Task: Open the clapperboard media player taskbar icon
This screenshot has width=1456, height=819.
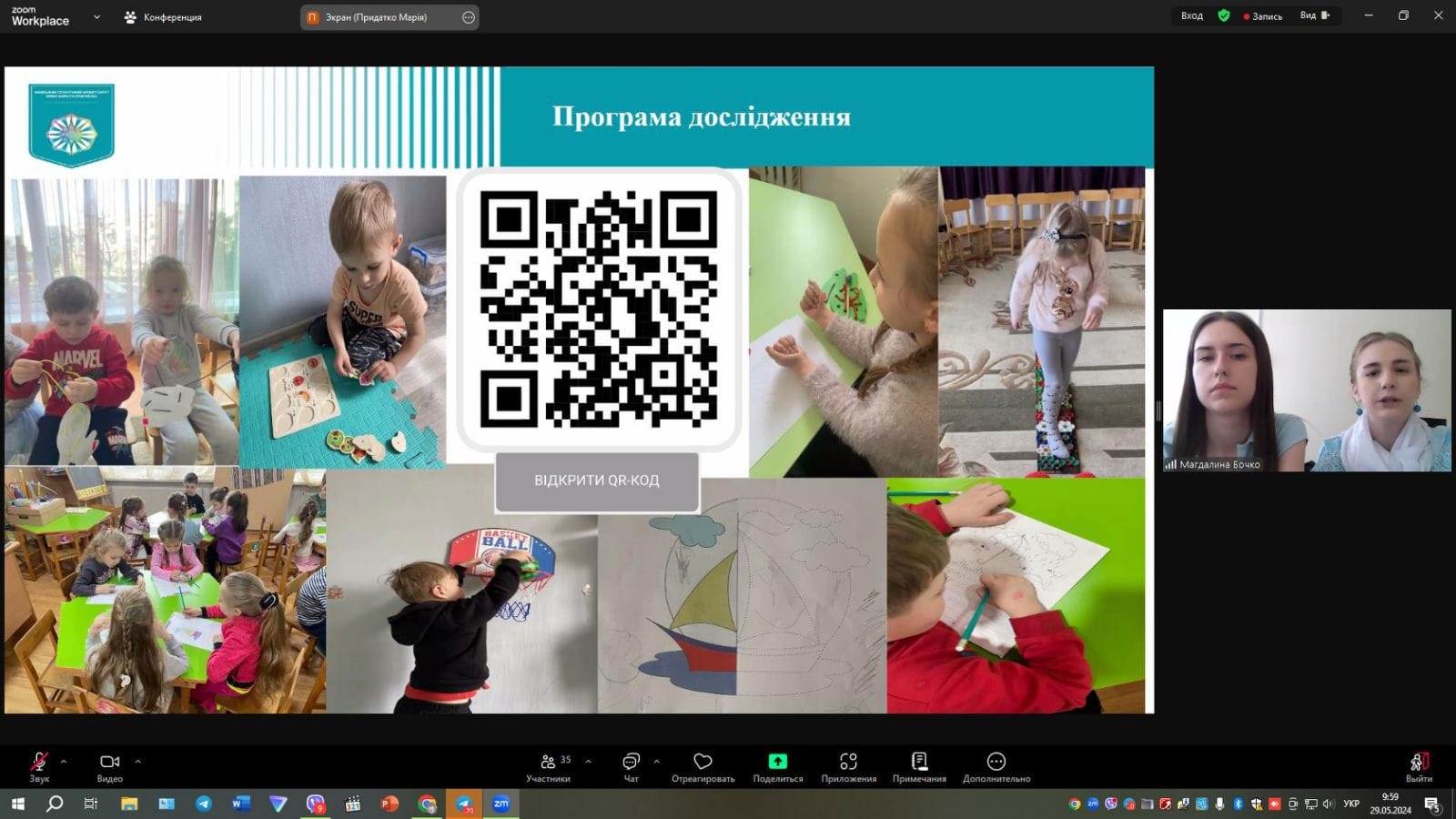Action: click(352, 804)
